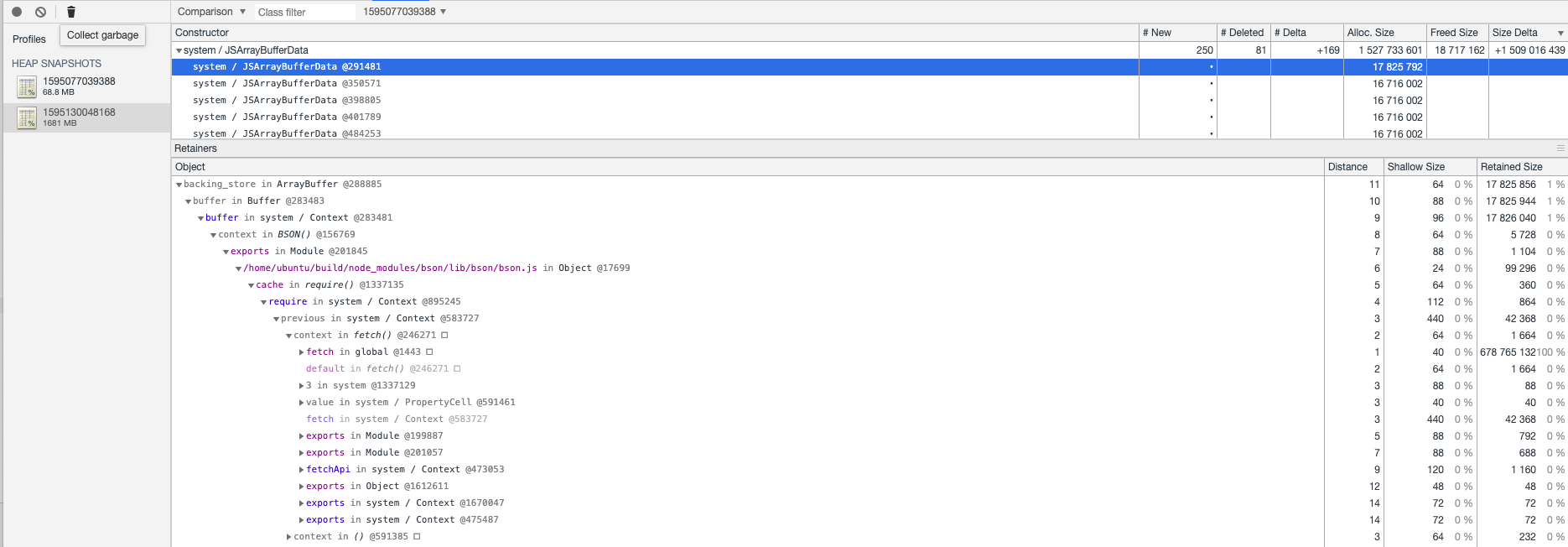
Task: Click the HEAP SNAPSHOTS section label
Action: pos(56,64)
